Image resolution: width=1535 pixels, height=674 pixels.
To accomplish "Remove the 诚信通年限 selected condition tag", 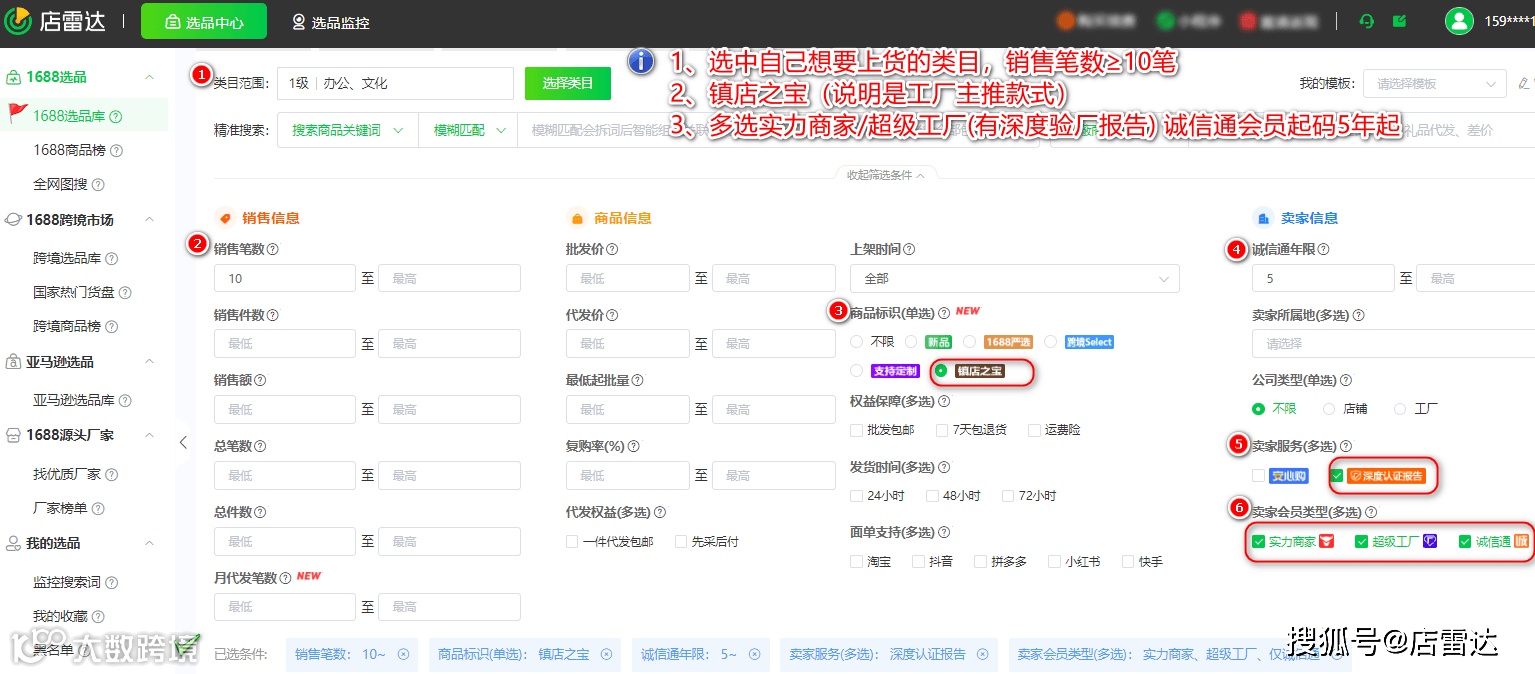I will tap(754, 654).
